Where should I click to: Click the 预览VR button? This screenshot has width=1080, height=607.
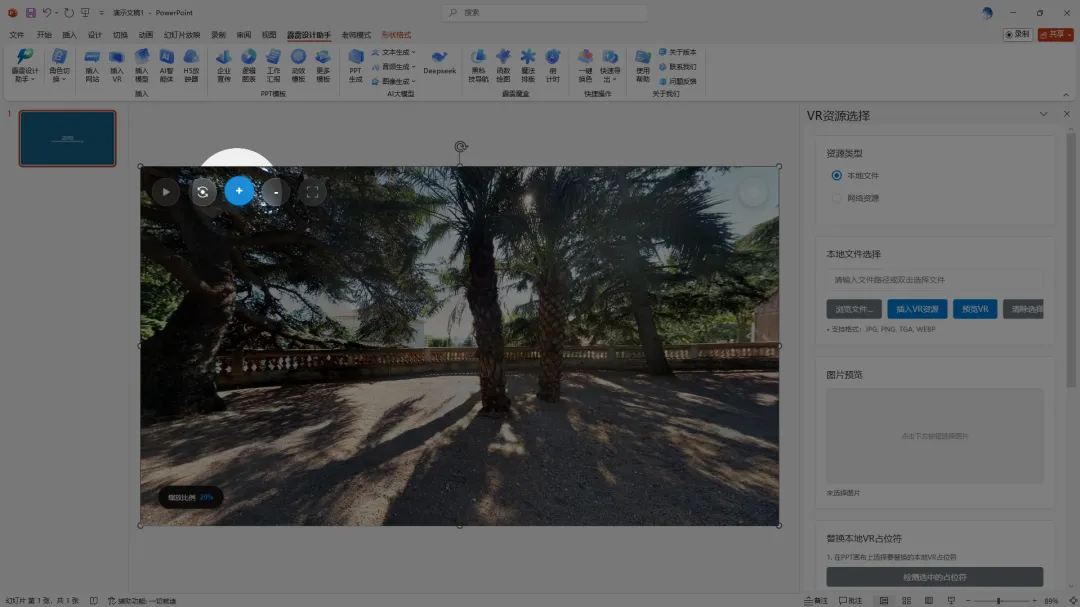(x=975, y=309)
